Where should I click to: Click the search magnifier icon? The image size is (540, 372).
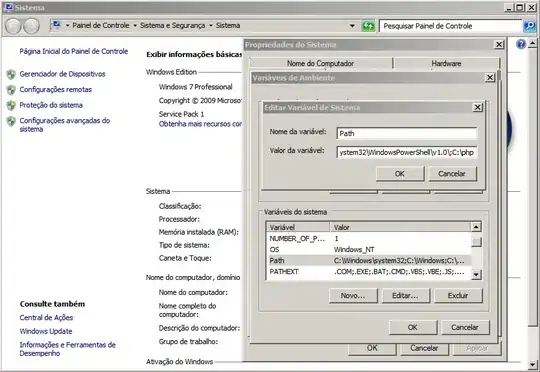click(529, 26)
